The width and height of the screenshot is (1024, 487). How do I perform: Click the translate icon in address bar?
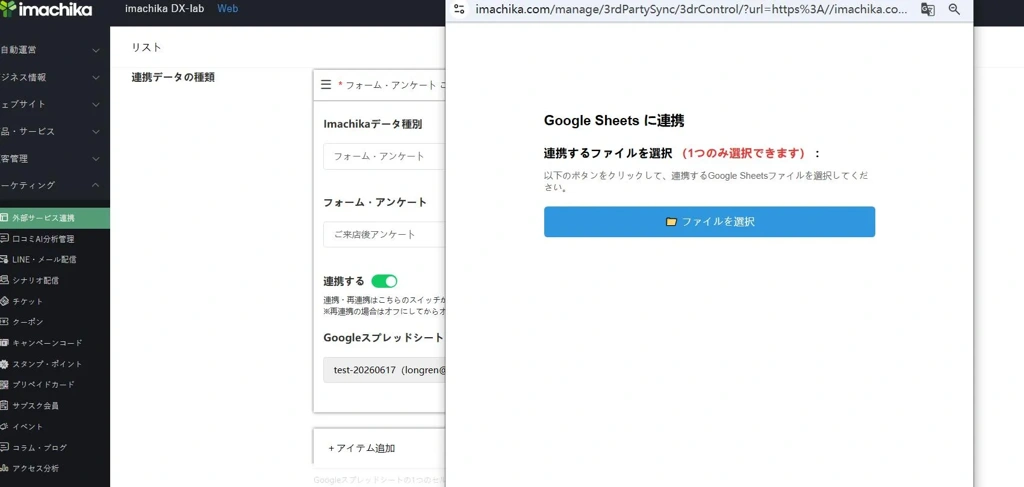(927, 9)
